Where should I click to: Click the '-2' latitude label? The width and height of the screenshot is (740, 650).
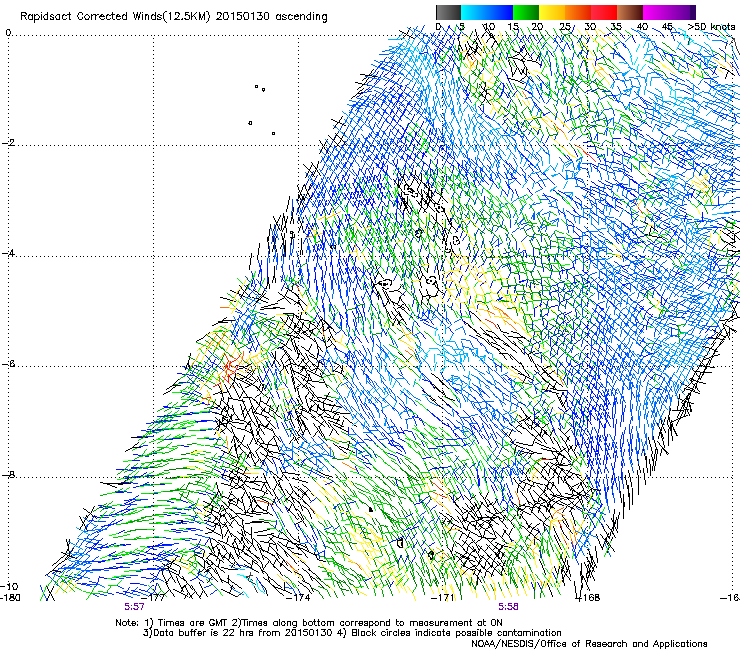pos(8,143)
